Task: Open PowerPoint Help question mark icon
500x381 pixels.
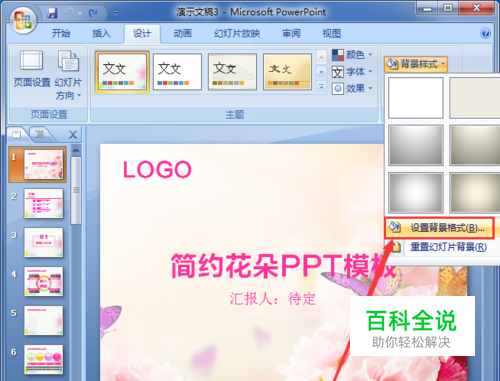Action: [485, 33]
